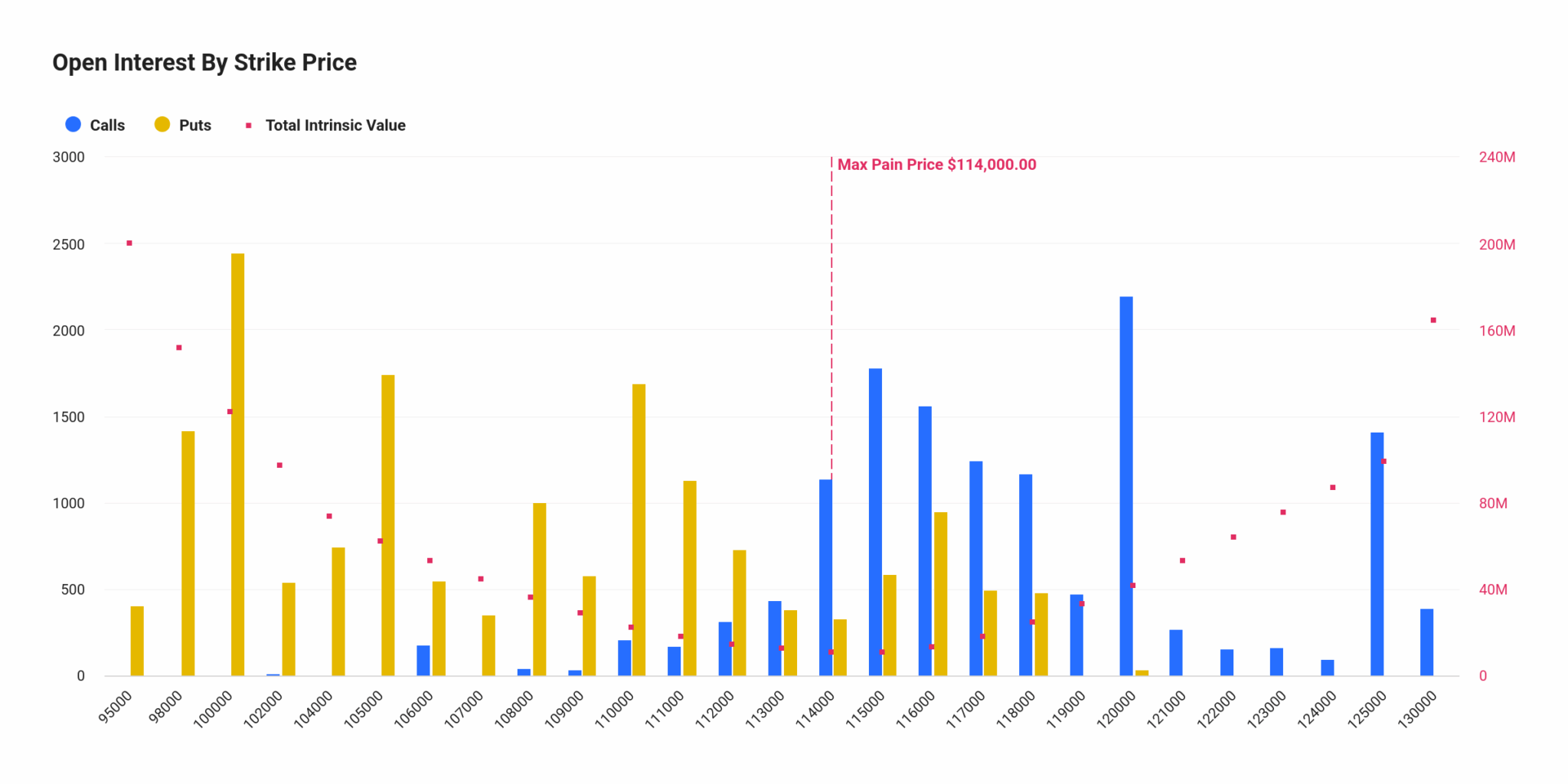Select the tallest puts bar at 100000

click(238, 465)
